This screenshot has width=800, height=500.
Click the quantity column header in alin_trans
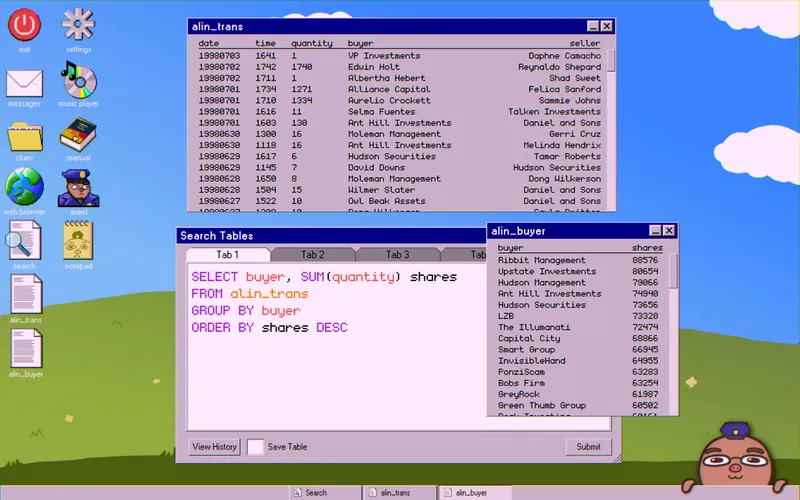[x=312, y=43]
